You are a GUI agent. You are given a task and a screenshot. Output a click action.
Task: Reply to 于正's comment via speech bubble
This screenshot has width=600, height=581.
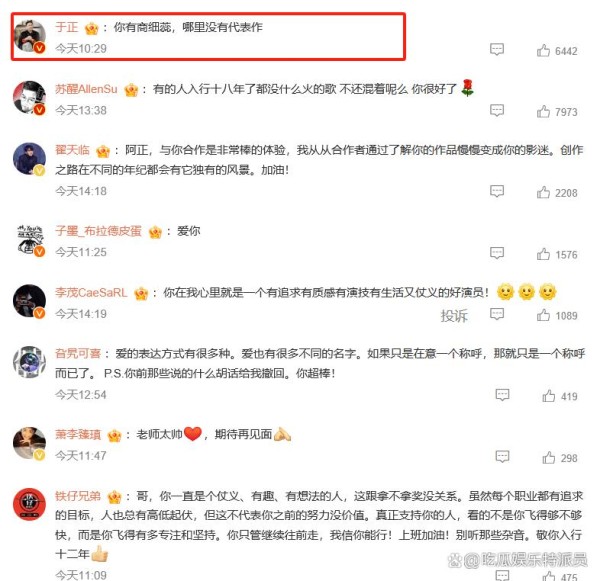497,49
